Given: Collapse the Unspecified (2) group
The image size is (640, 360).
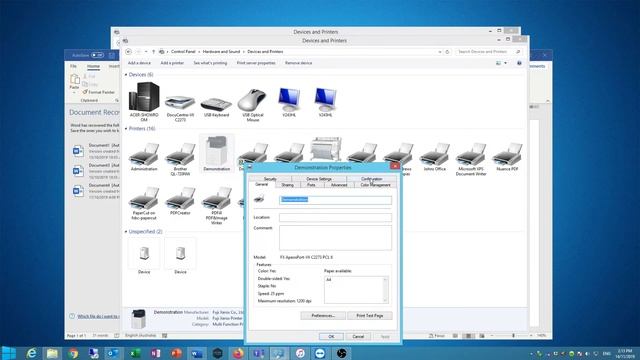Looking at the screenshot, I should (126, 231).
